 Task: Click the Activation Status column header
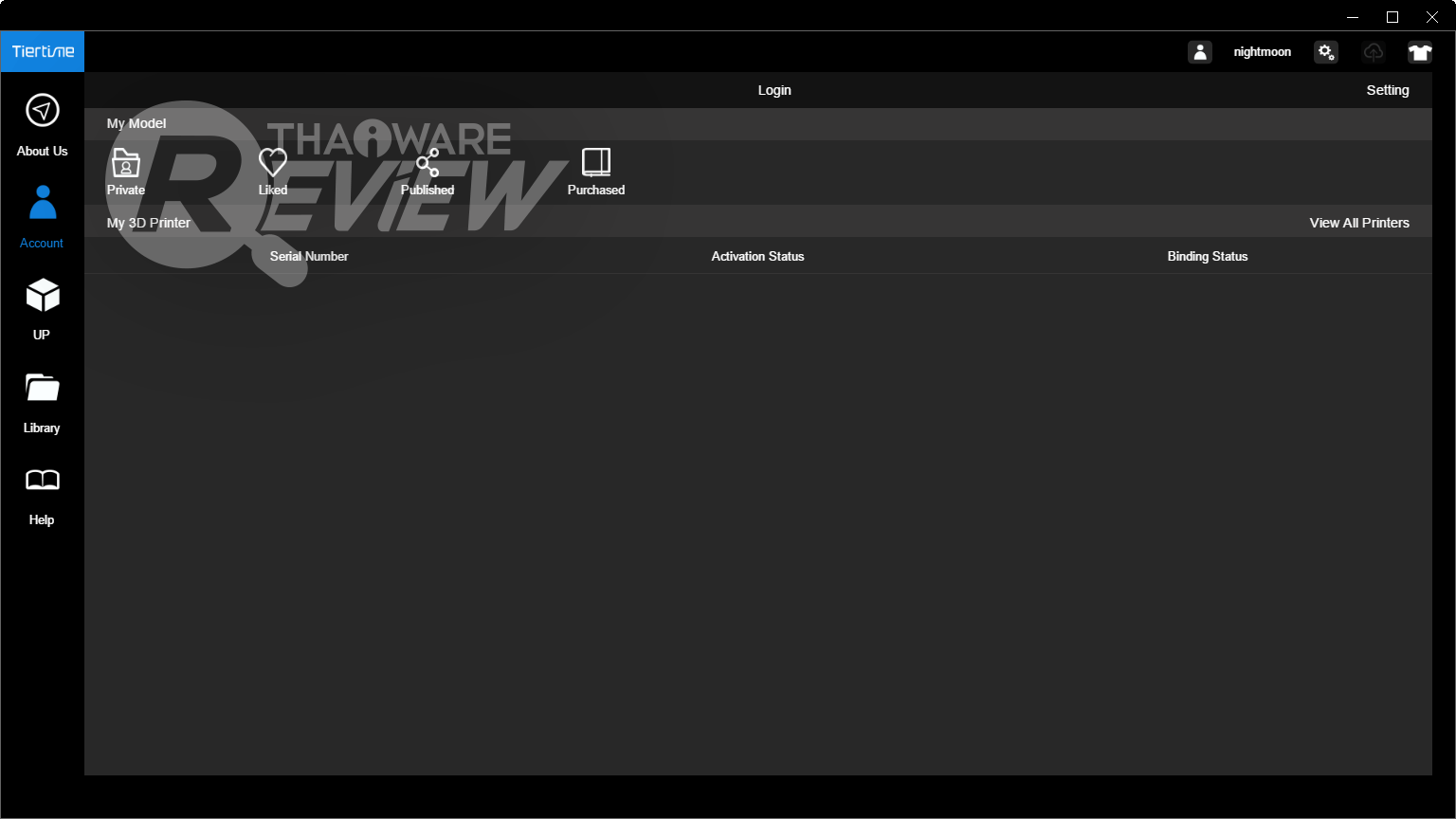point(757,256)
